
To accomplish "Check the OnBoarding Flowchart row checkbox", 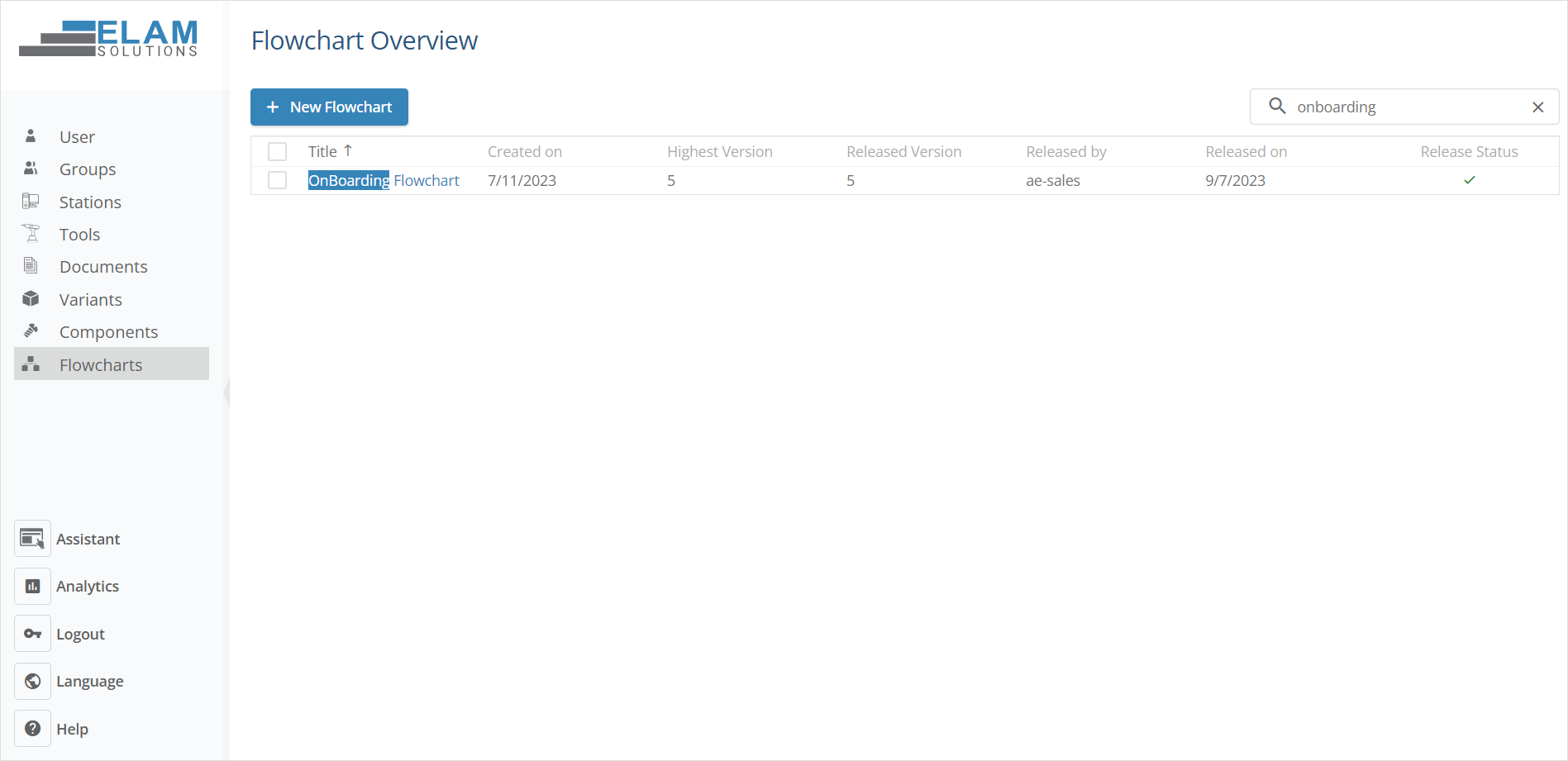I will coord(277,180).
